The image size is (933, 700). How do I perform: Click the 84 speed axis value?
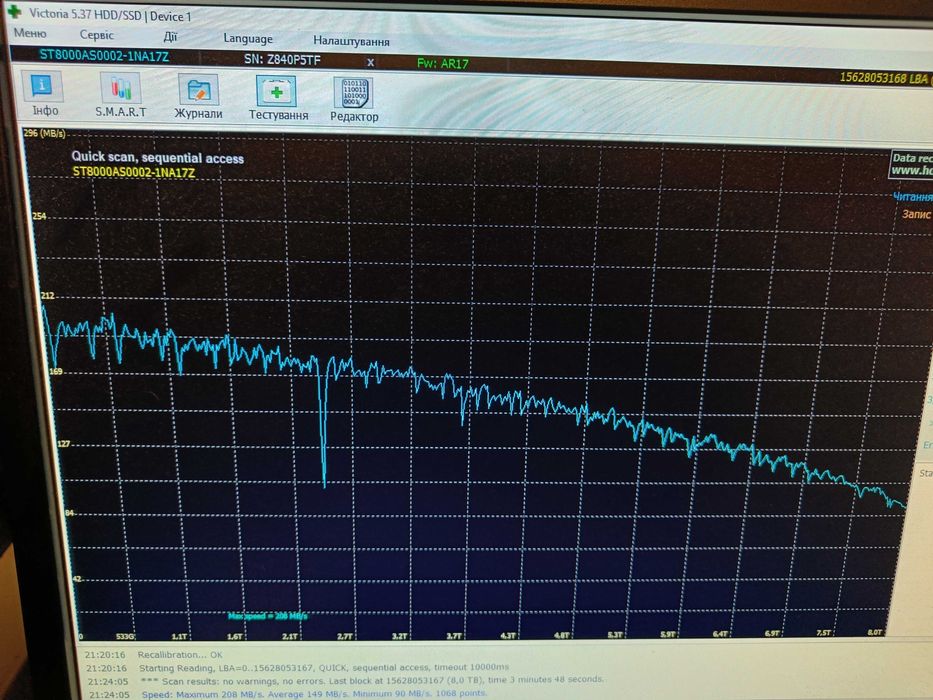[70, 513]
